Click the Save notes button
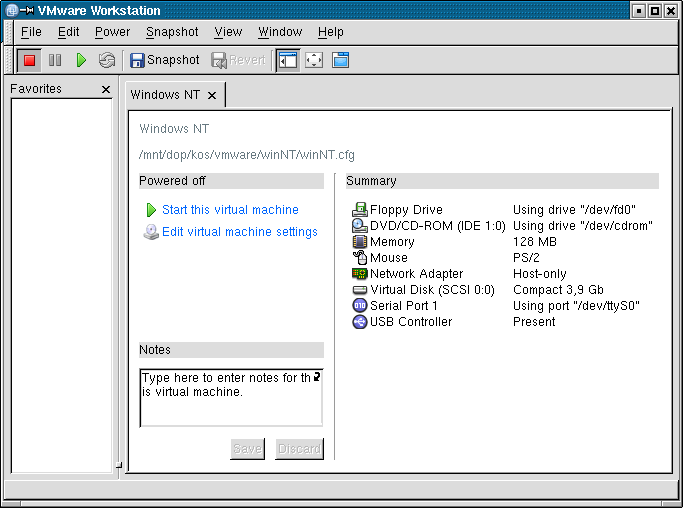 [x=247, y=449]
